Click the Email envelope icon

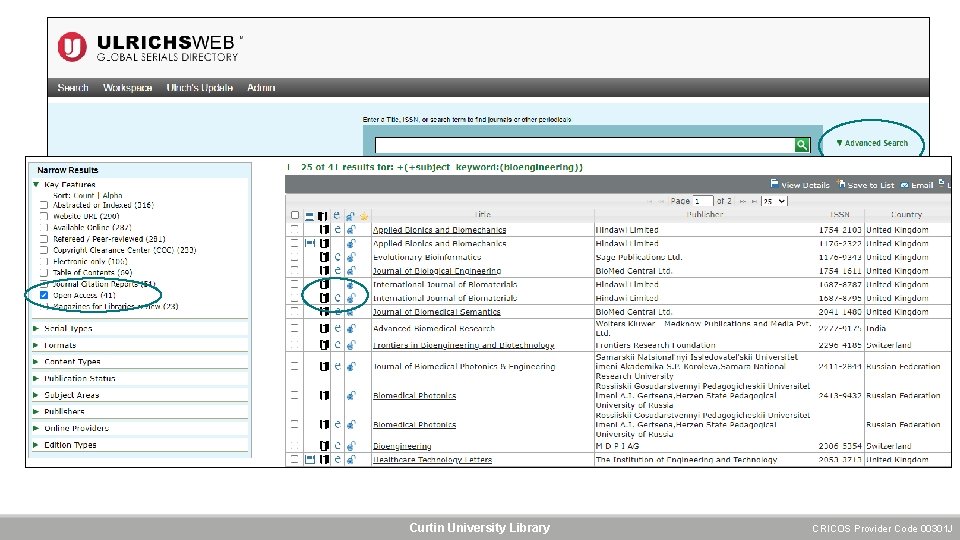coord(904,185)
